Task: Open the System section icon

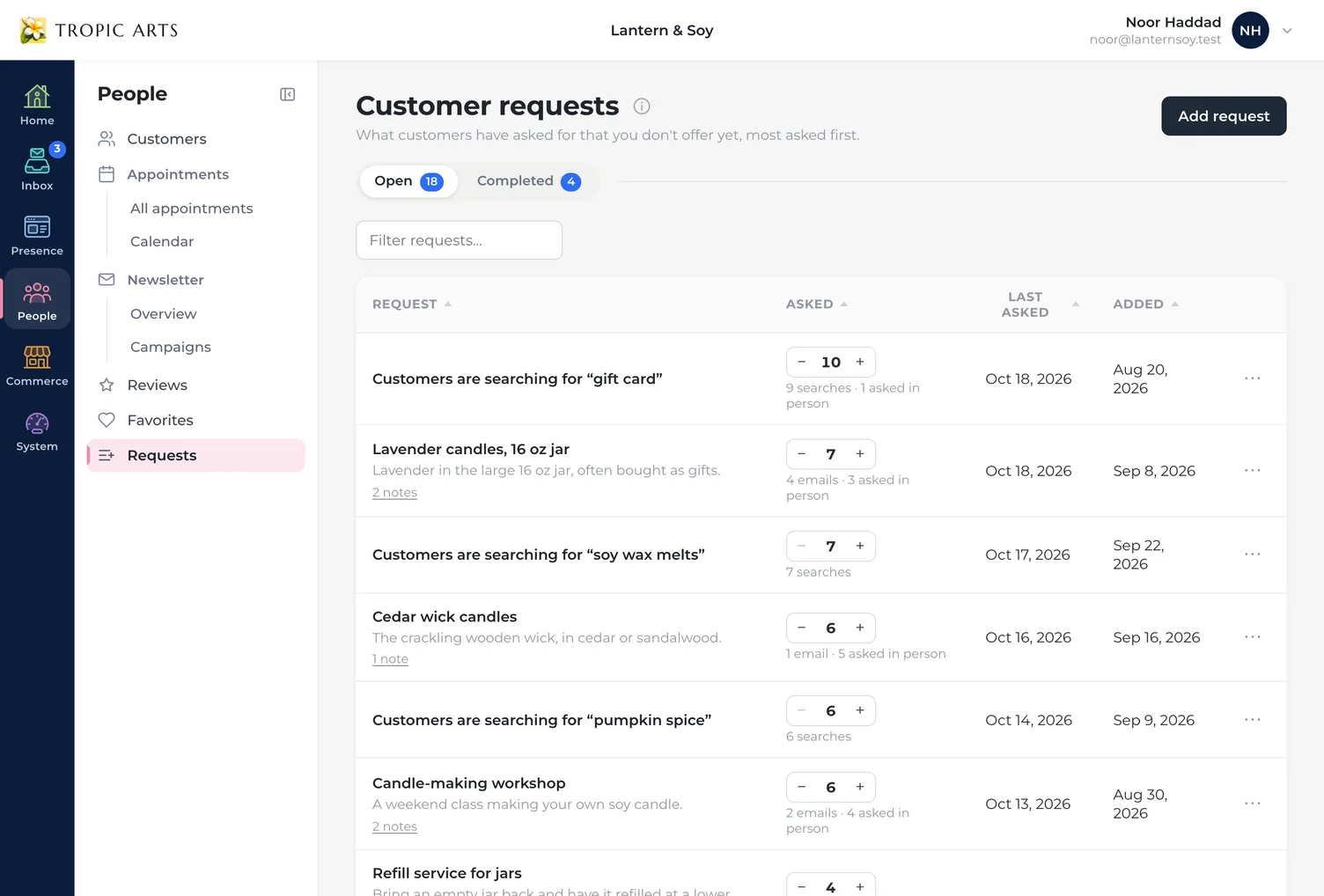Action: [x=37, y=431]
